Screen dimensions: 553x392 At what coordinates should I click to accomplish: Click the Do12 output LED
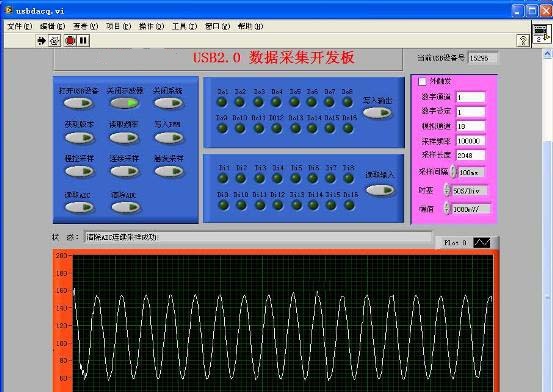pos(277,128)
